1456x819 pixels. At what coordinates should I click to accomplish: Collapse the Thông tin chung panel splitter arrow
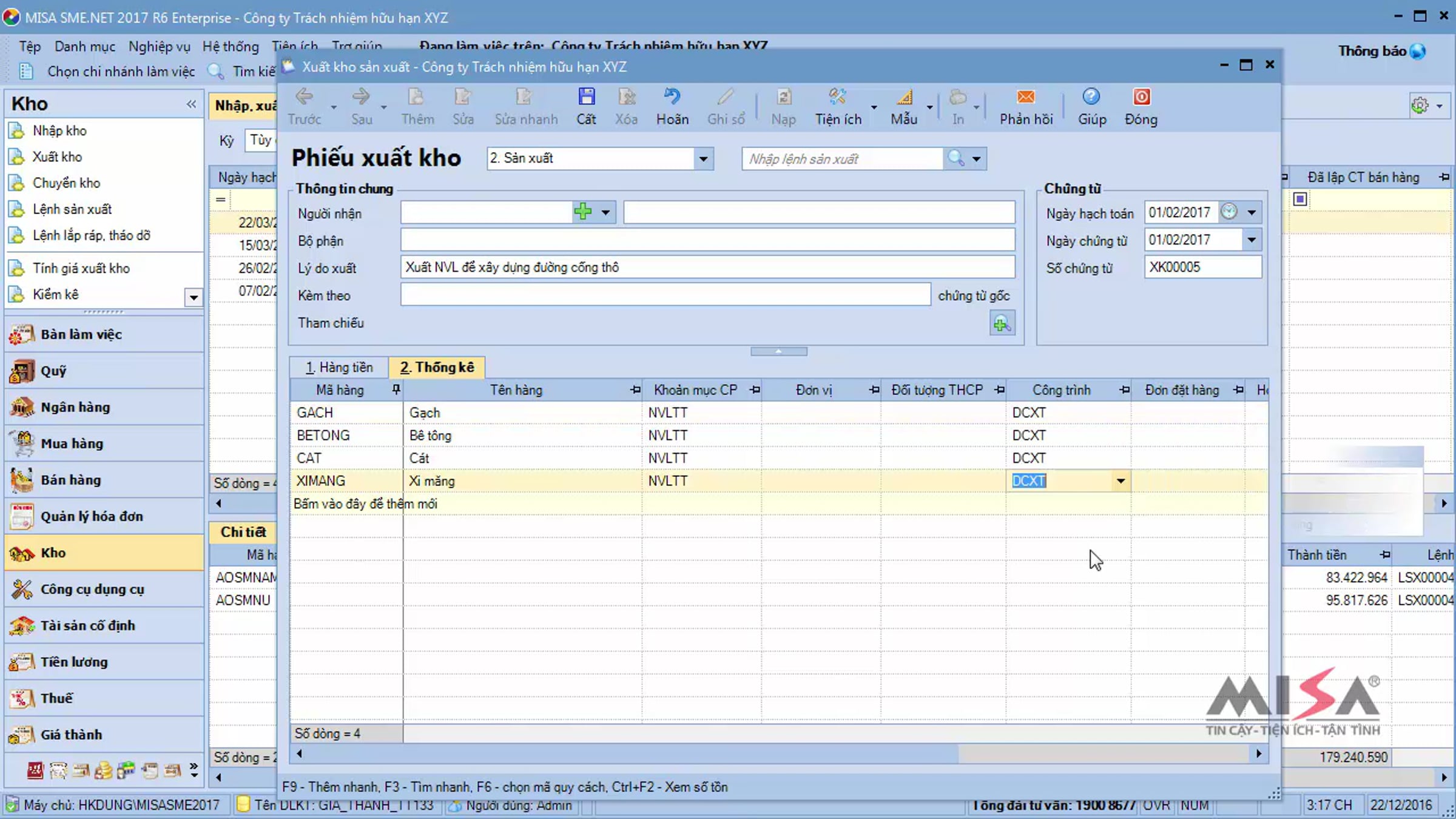point(778,351)
